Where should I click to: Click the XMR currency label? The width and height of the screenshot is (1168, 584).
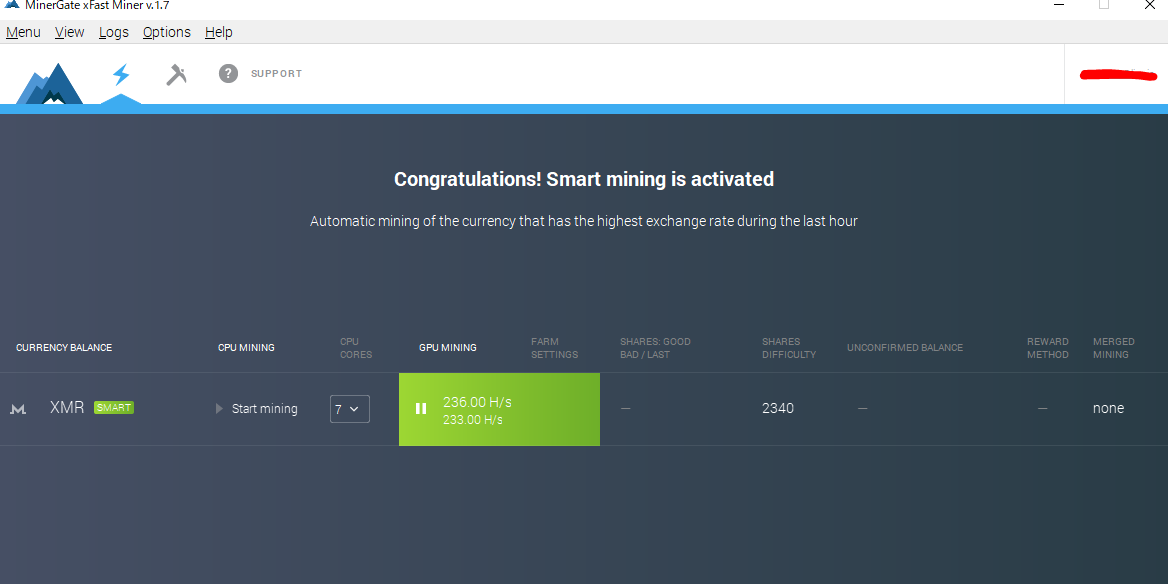pos(67,407)
